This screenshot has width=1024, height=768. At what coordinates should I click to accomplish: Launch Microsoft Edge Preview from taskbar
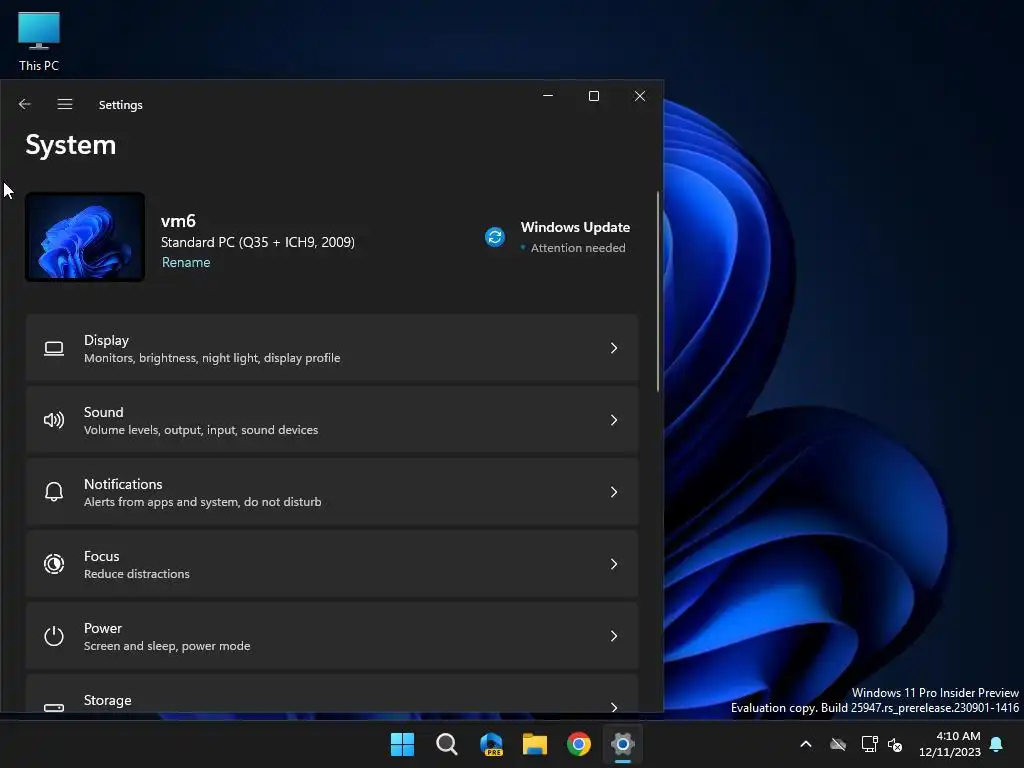tap(491, 744)
